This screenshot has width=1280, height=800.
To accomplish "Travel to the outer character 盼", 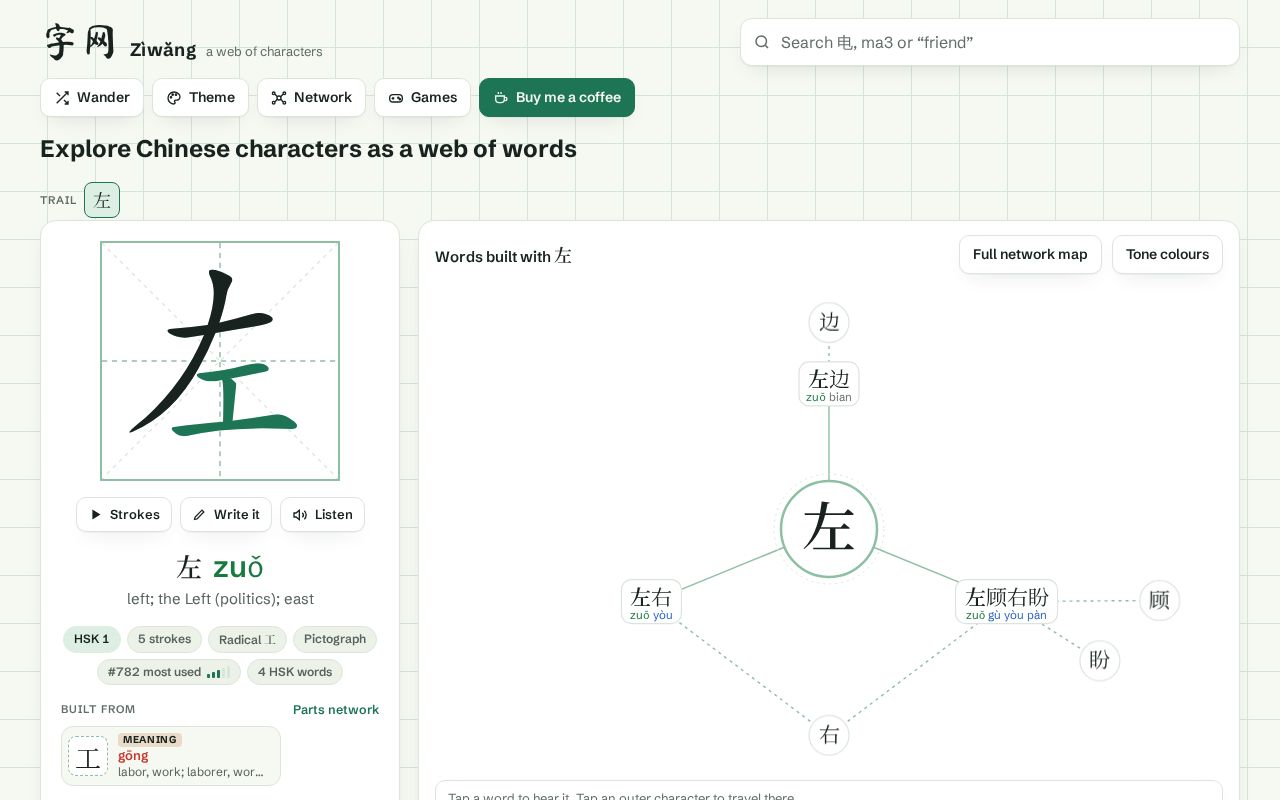I will (1100, 661).
